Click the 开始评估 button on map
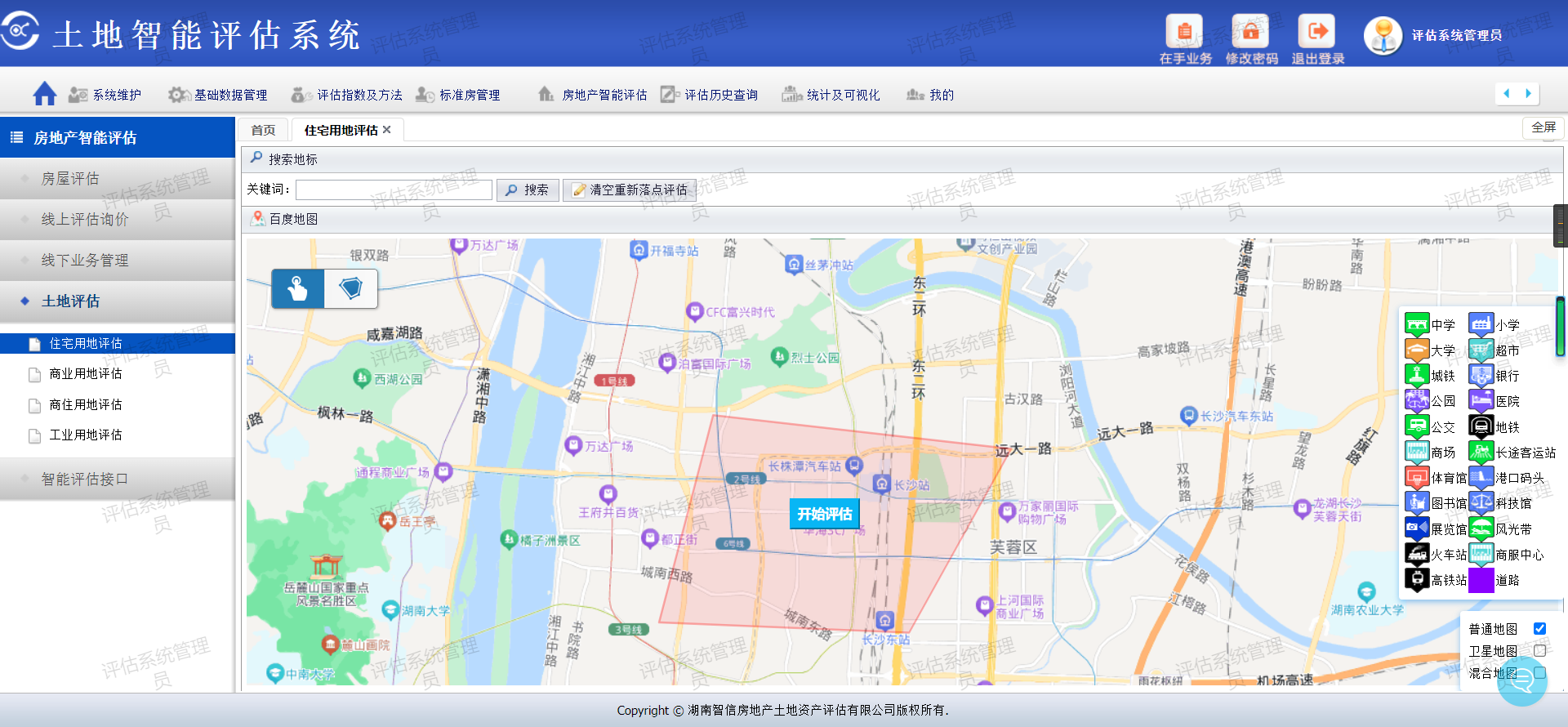This screenshot has height=727, width=1568. (825, 514)
